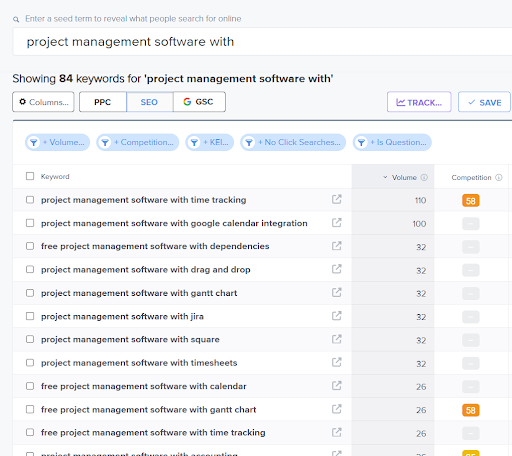Open external link for 'free ... with calendar' row
This screenshot has width=512, height=456.
337,386
